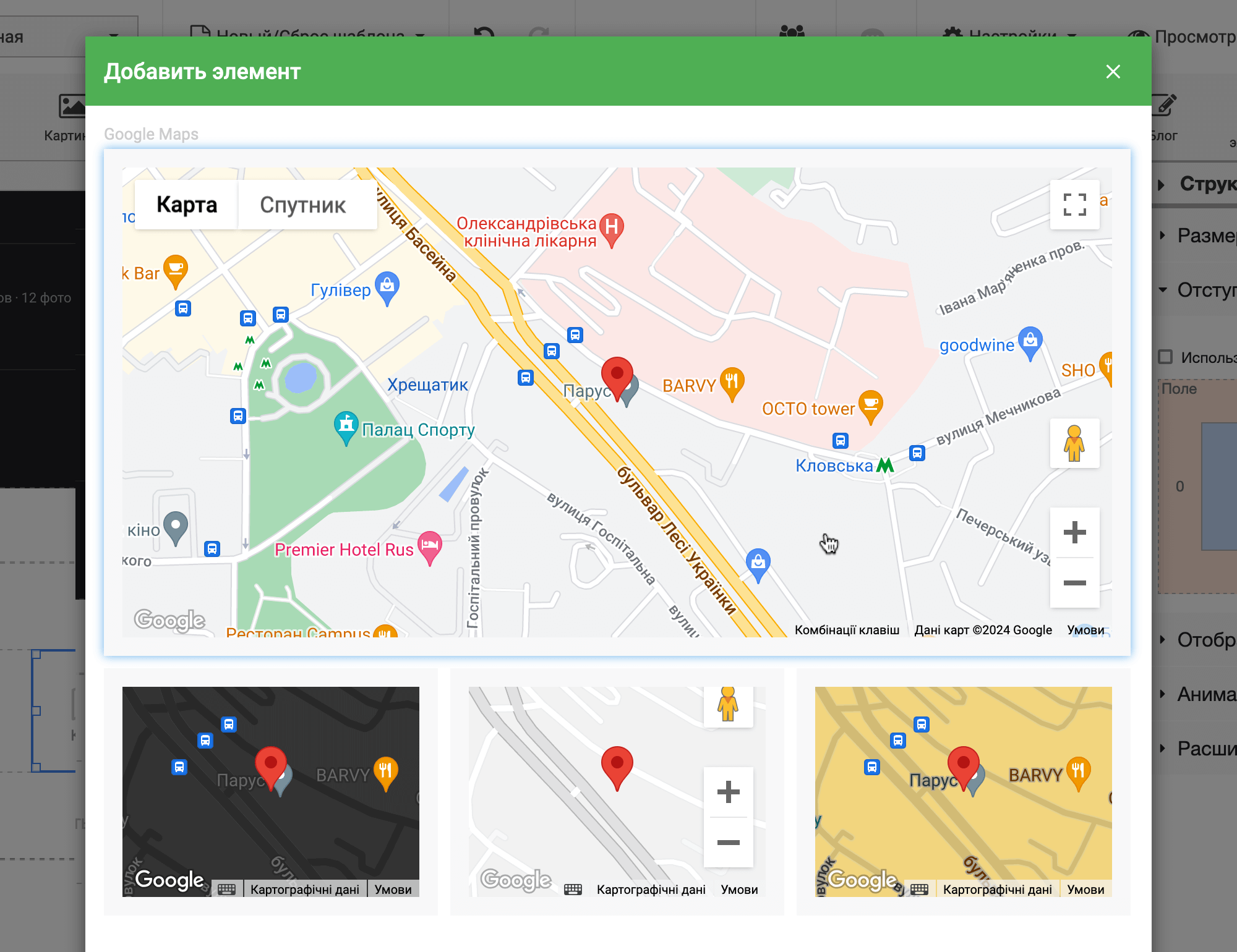
Task: Click the shopping pin near бульвар Лесі Українки
Action: (758, 565)
